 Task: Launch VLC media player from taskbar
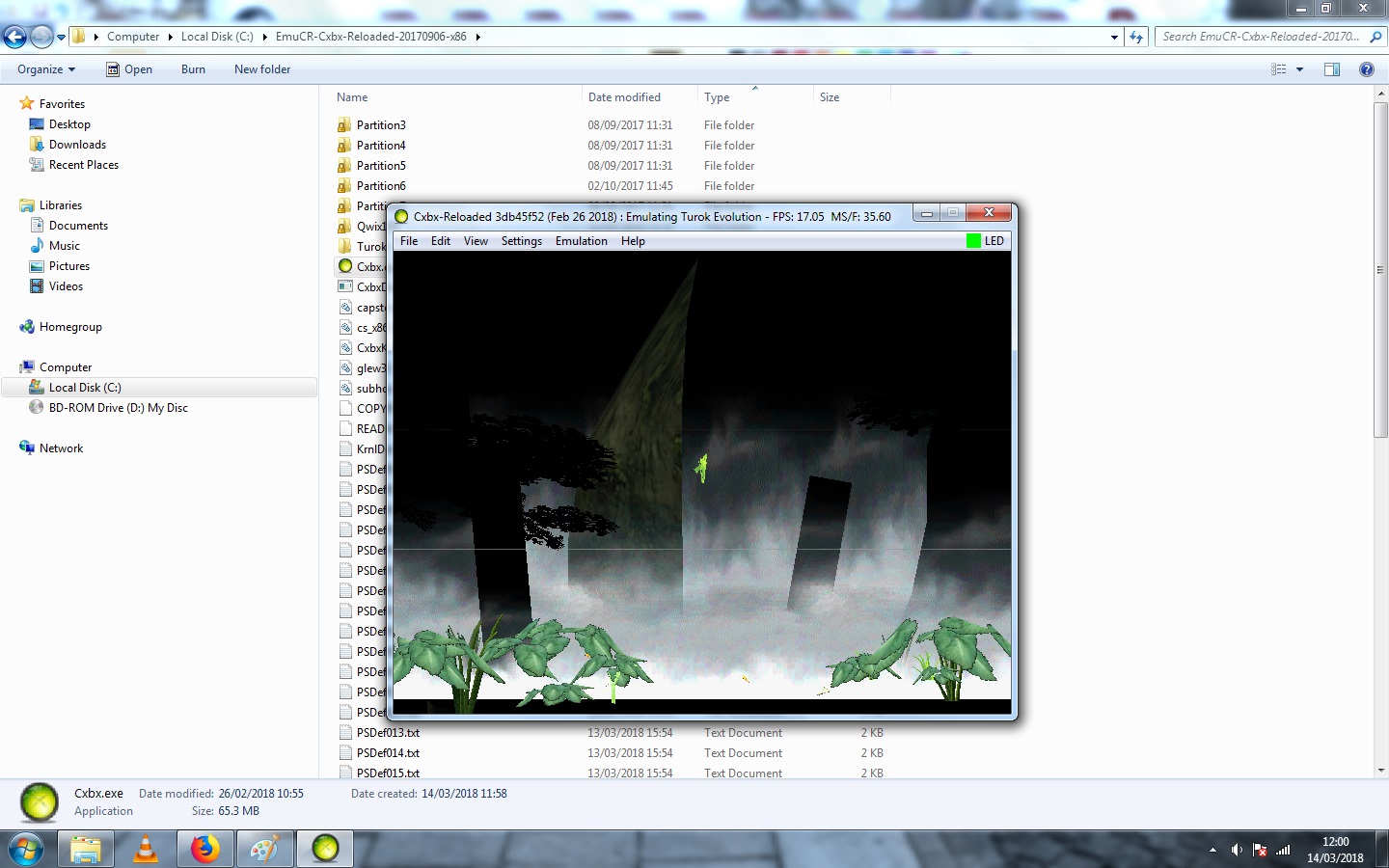(146, 850)
